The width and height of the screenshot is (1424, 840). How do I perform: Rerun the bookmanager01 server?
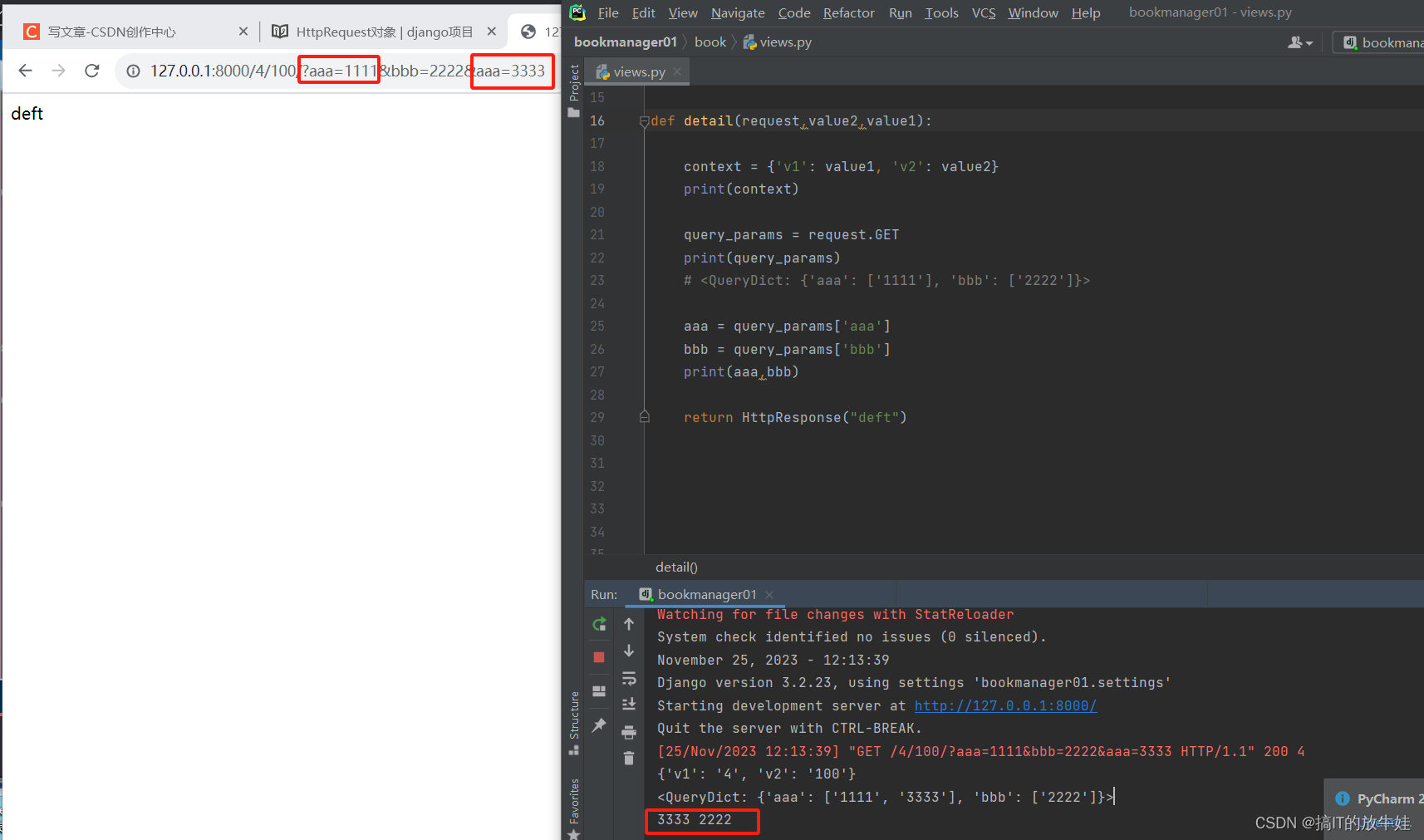click(599, 624)
